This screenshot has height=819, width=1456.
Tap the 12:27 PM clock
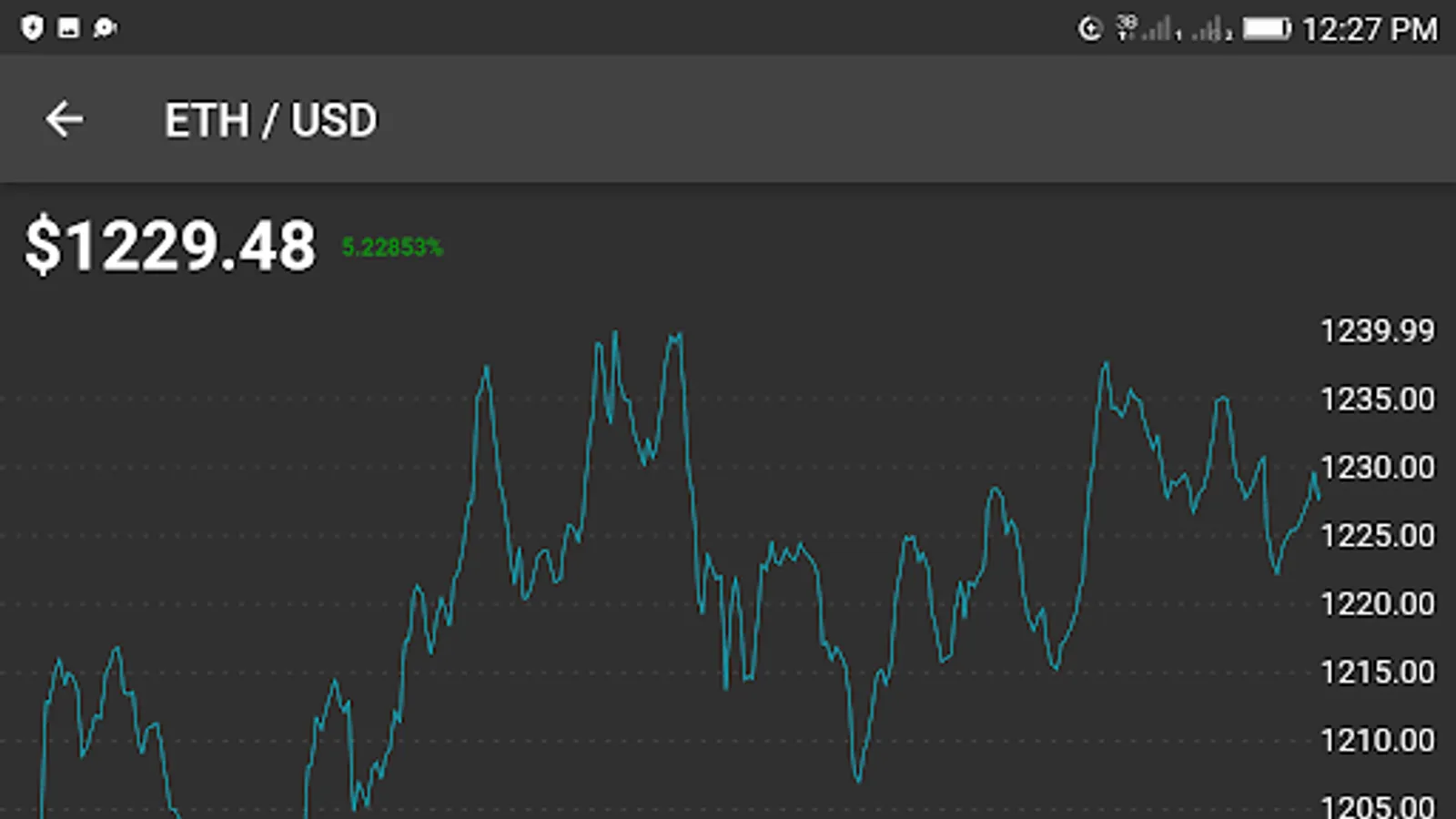[x=1370, y=29]
